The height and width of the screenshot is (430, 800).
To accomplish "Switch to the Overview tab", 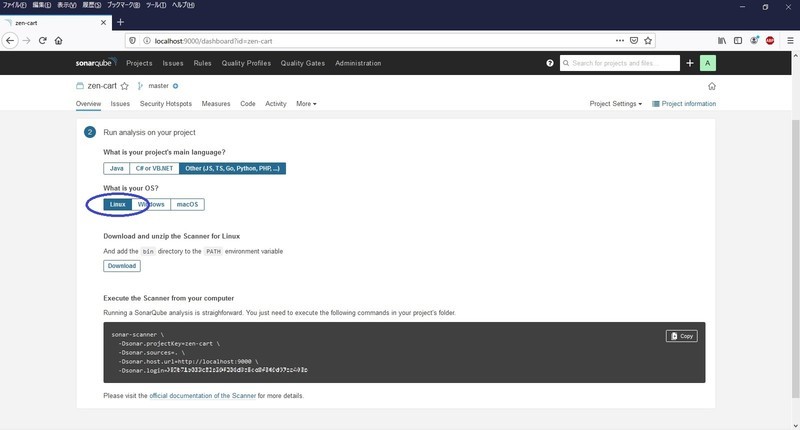I will tap(88, 104).
